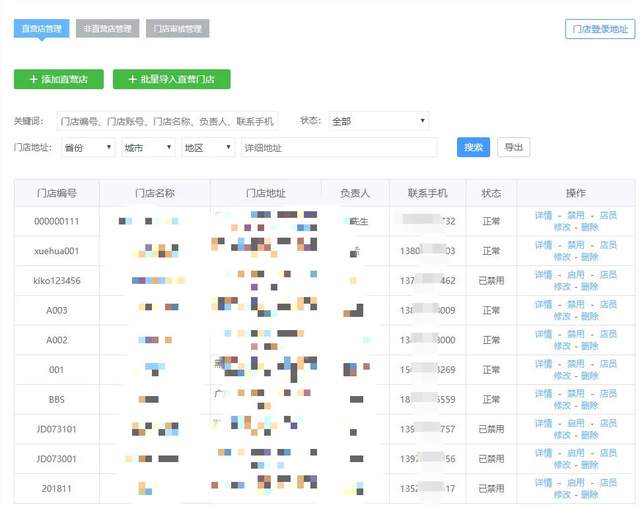The height and width of the screenshot is (507, 640).
Task: Click the 负责人 column header
Action: pyautogui.click(x=355, y=193)
